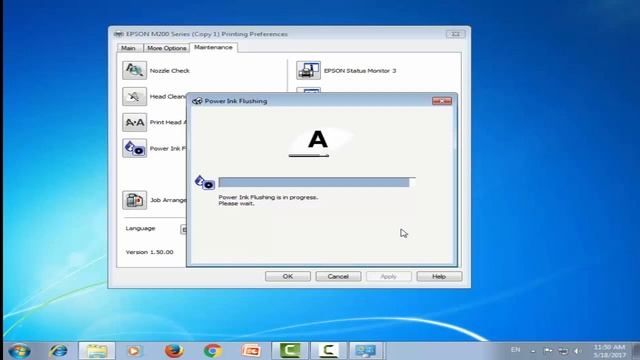Viewport: 640px width, 360px height.
Task: Click the network tray icon
Action: (x=563, y=351)
